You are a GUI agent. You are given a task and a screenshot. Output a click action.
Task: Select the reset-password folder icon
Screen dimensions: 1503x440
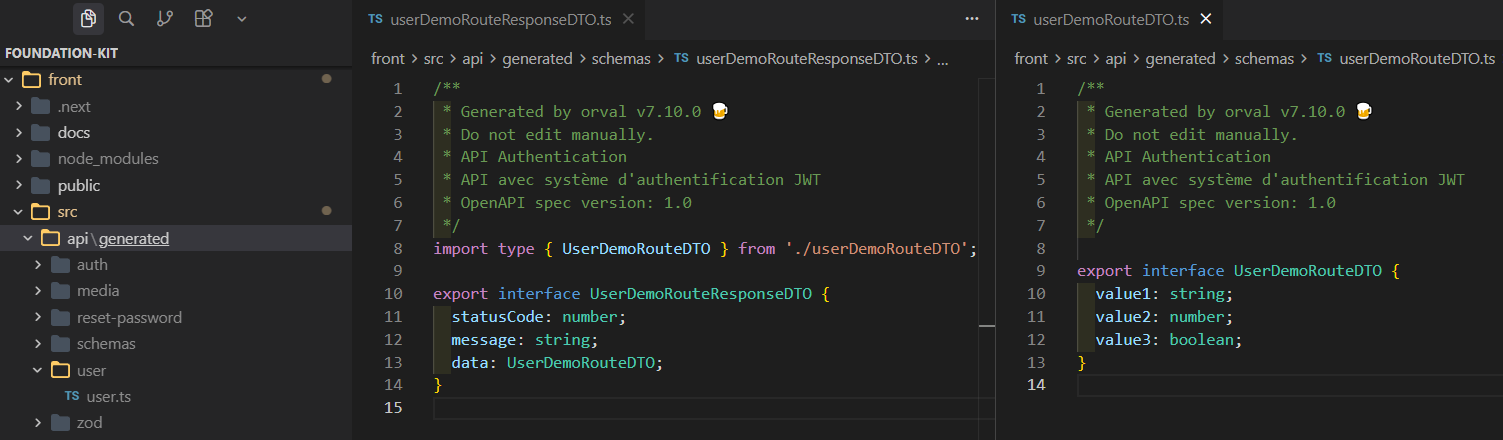pyautogui.click(x=59, y=317)
